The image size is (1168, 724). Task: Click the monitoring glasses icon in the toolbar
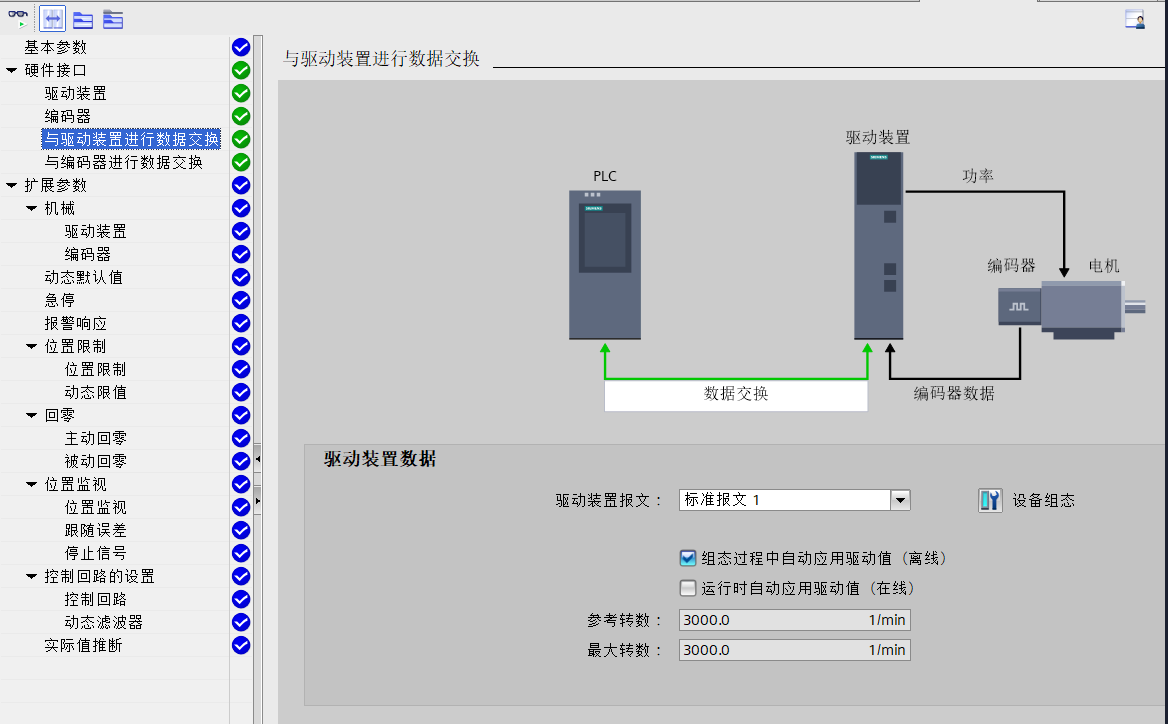click(x=18, y=13)
